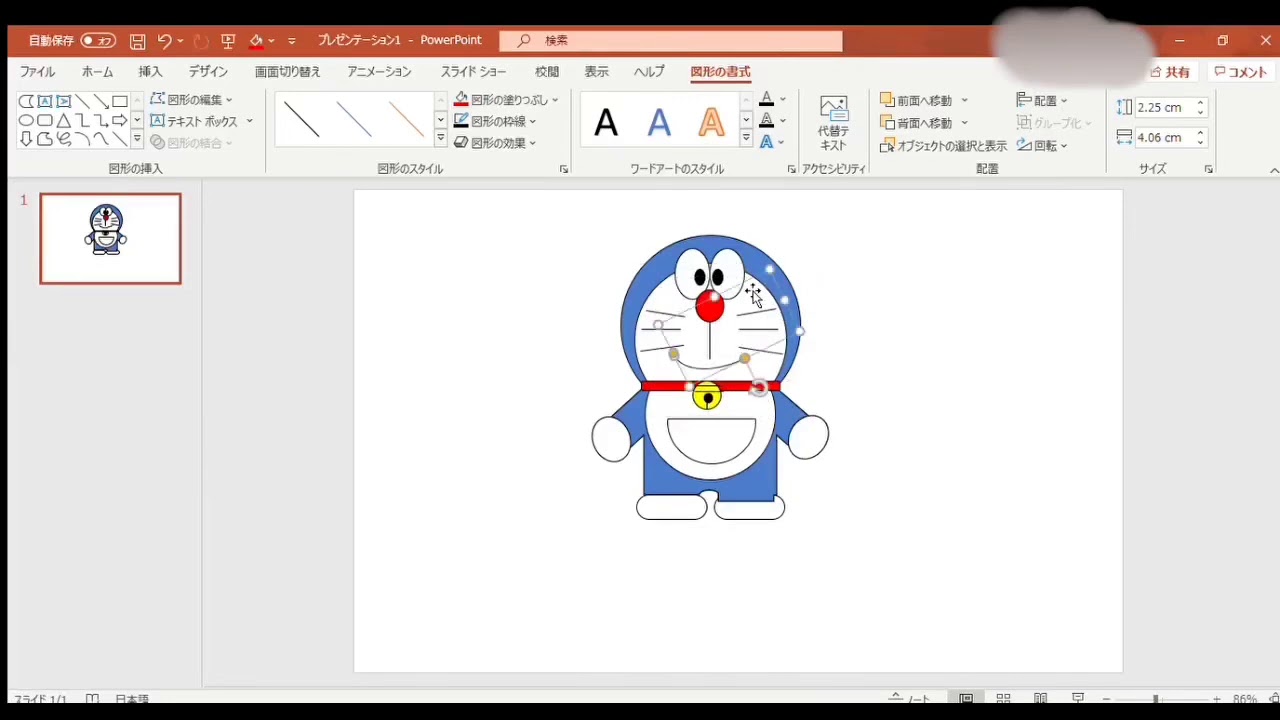Screen dimensions: 1280x720
Task: Select the triangle shape in gallery
Action: click(63, 121)
